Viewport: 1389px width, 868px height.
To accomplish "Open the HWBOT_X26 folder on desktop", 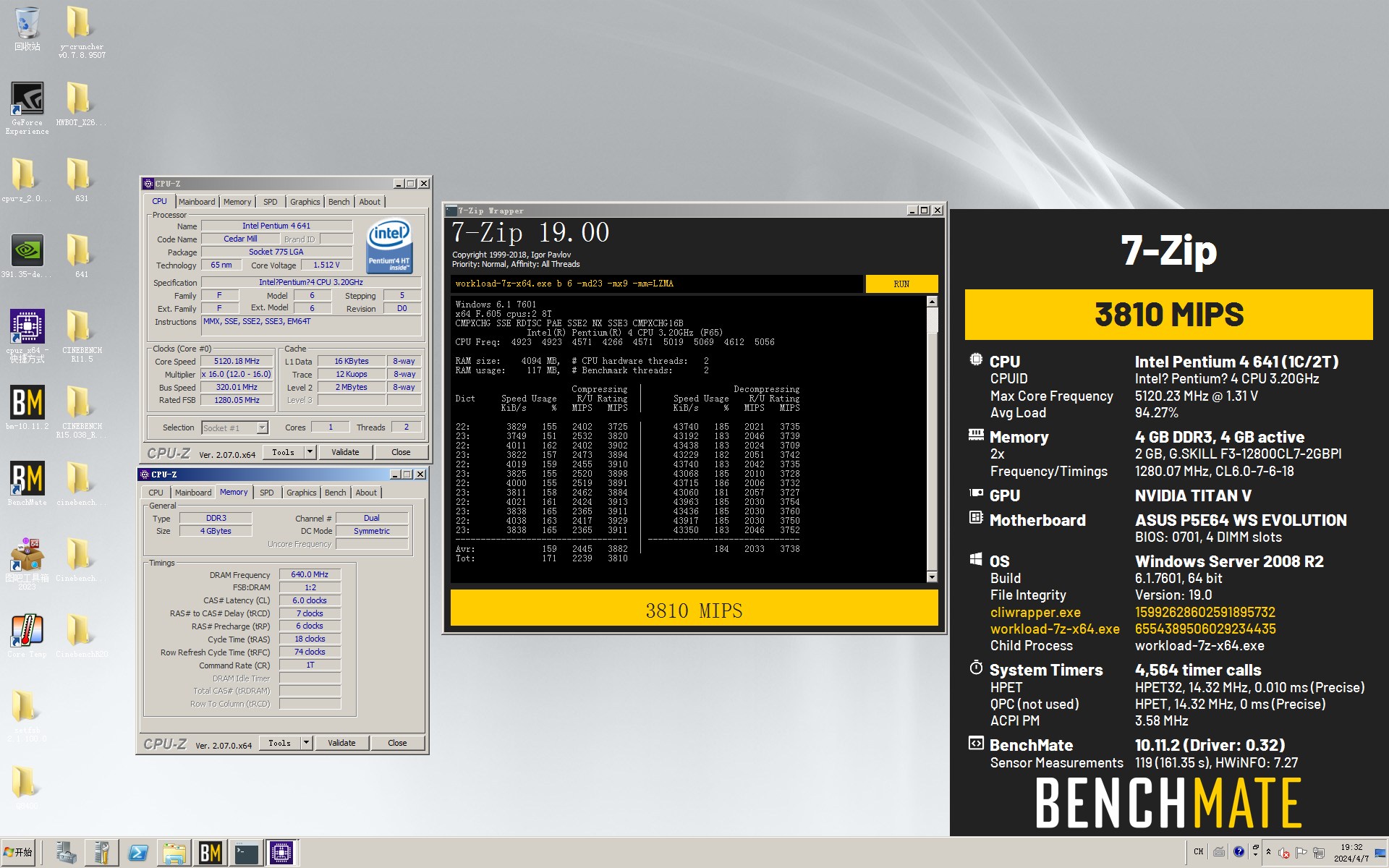I will 81,103.
